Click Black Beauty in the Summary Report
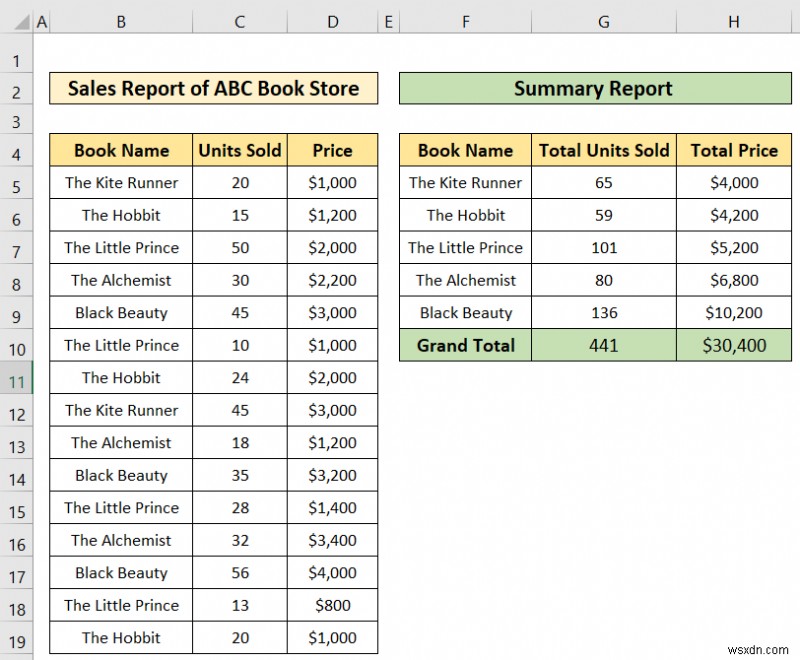Viewport: 800px width, 660px height. (465, 313)
